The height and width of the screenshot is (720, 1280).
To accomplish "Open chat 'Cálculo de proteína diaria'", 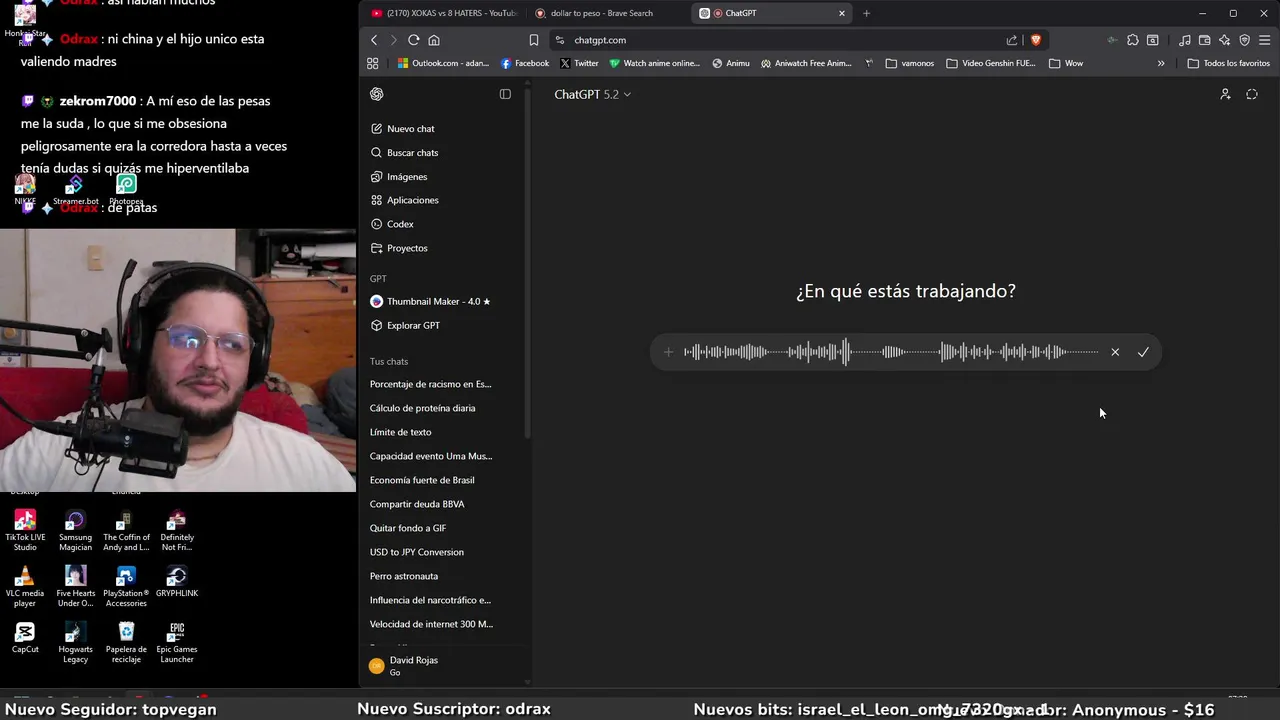I will (x=422, y=408).
